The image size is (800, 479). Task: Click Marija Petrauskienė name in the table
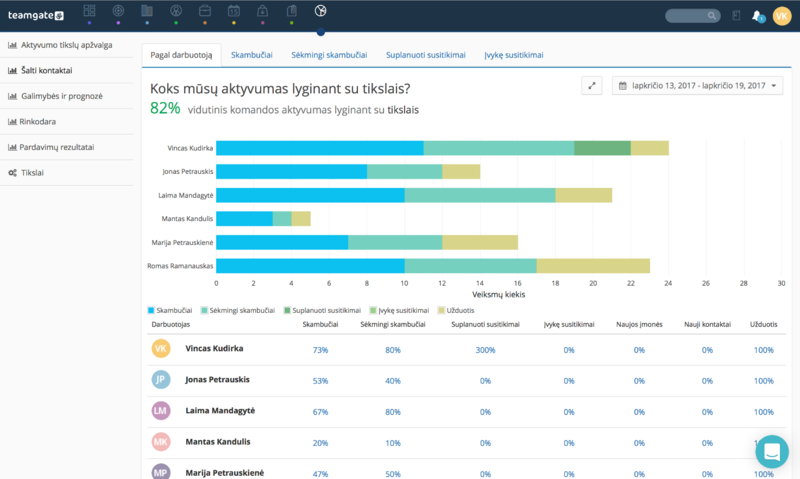224,473
